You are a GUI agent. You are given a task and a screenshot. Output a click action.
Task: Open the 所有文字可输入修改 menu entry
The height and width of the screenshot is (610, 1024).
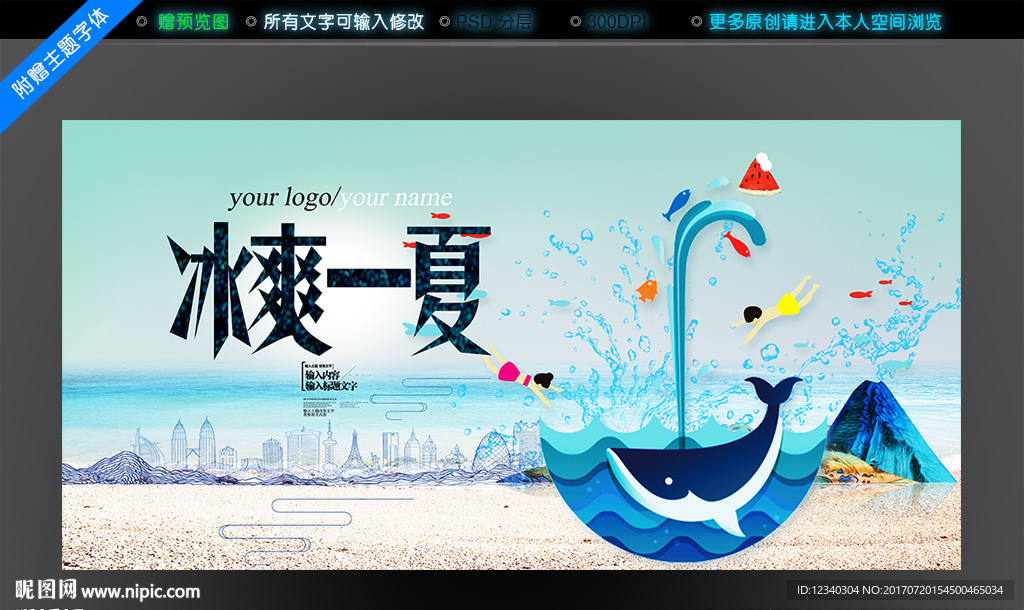coord(343,20)
